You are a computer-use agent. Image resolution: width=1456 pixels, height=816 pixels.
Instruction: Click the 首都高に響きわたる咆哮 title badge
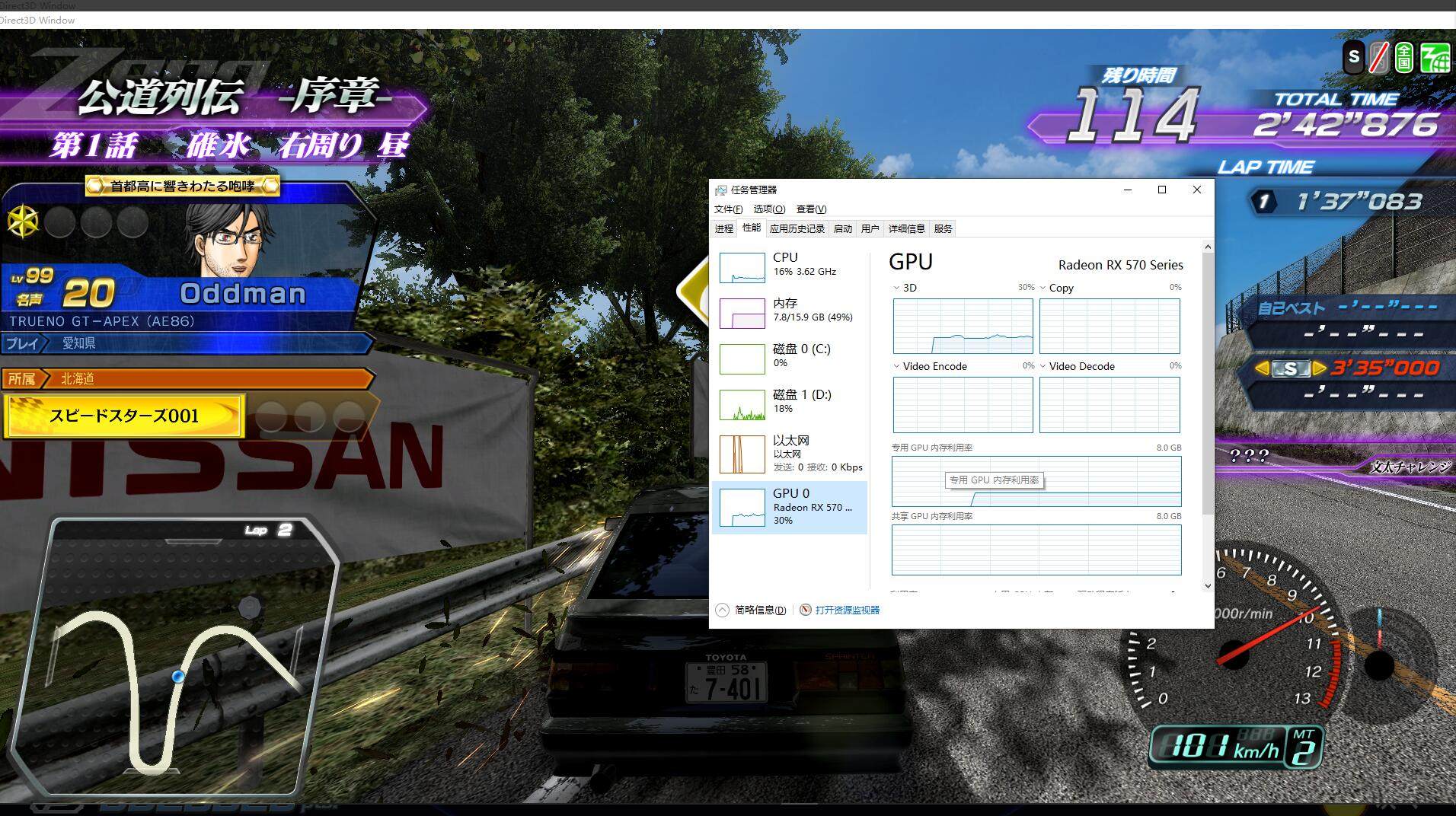(x=183, y=186)
